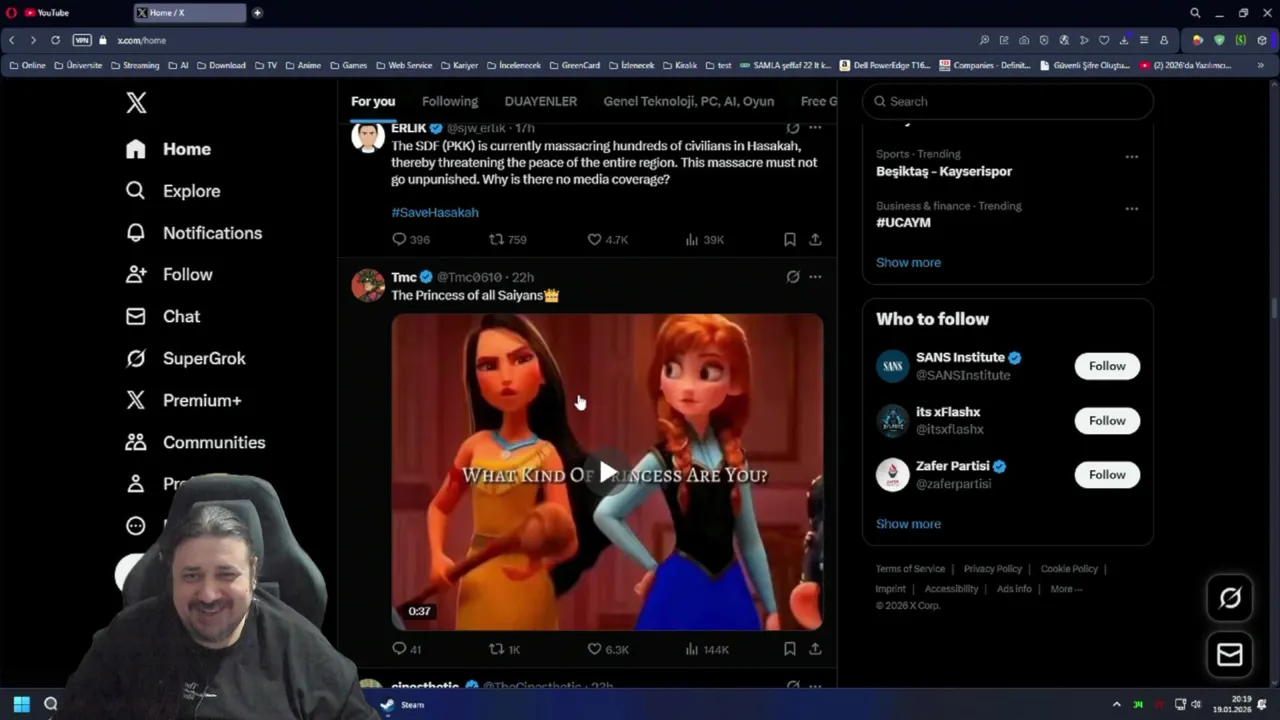Image resolution: width=1280 pixels, height=720 pixels.
Task: Open Communities in the sidebar
Action: [195, 442]
